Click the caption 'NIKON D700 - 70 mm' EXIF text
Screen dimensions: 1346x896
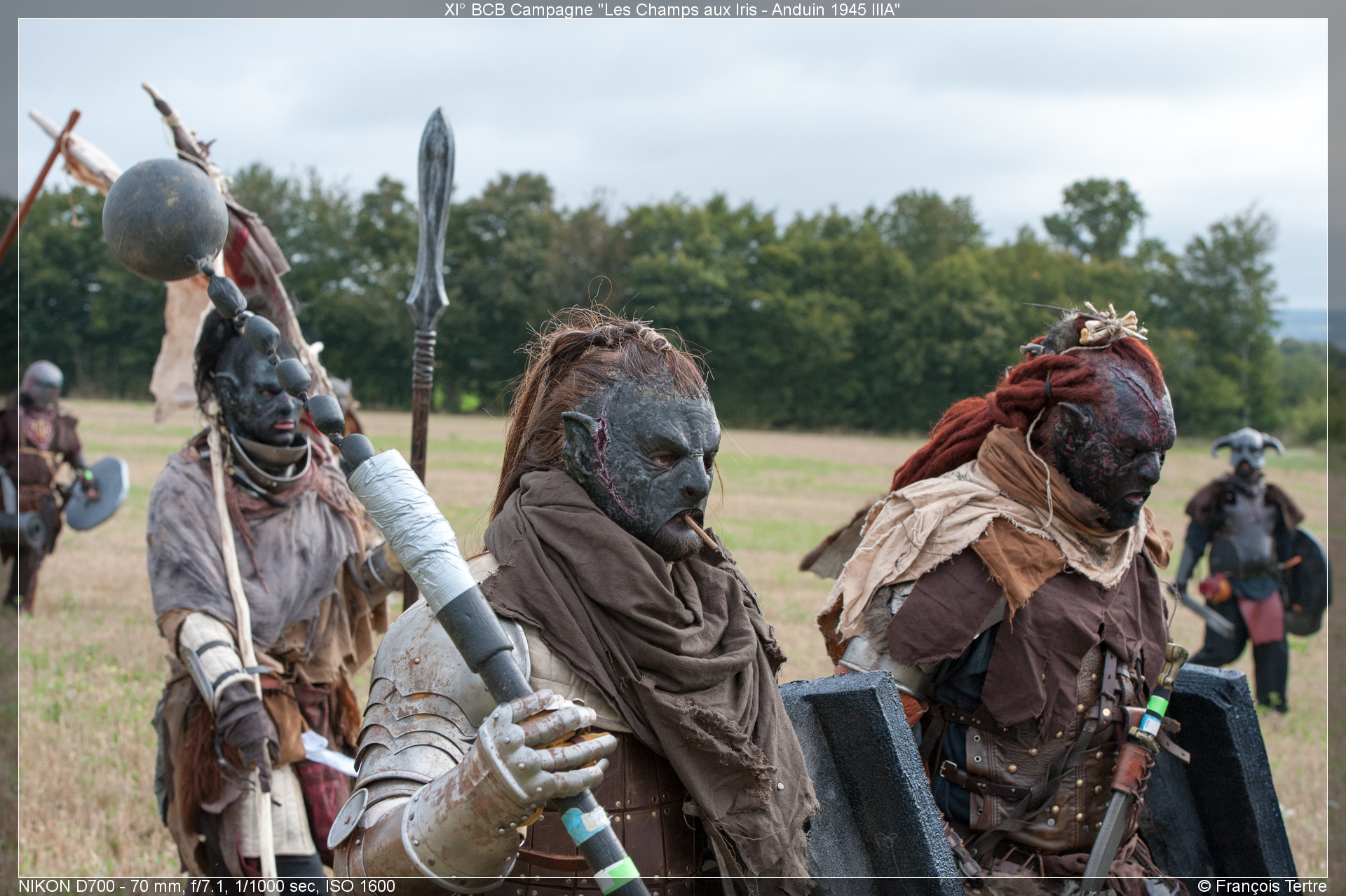click(x=101, y=886)
